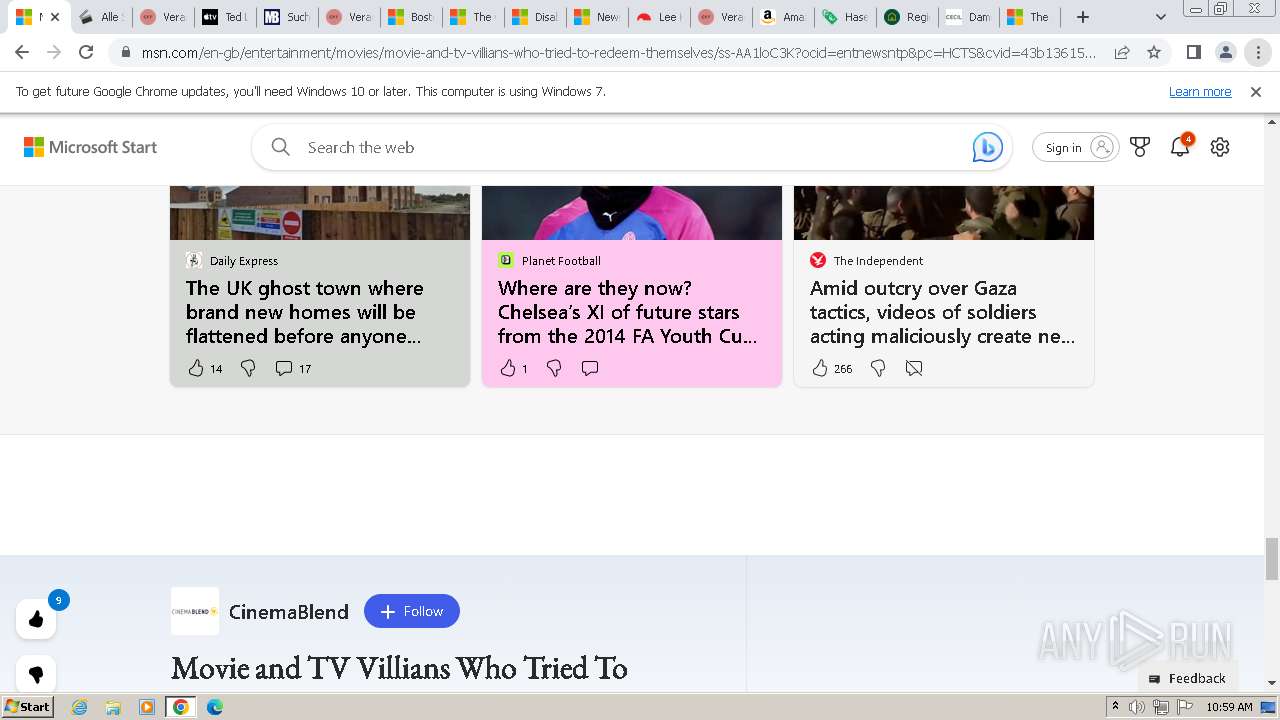Open the Chrome three-dot menu
The image size is (1280, 720).
pos(1258,52)
